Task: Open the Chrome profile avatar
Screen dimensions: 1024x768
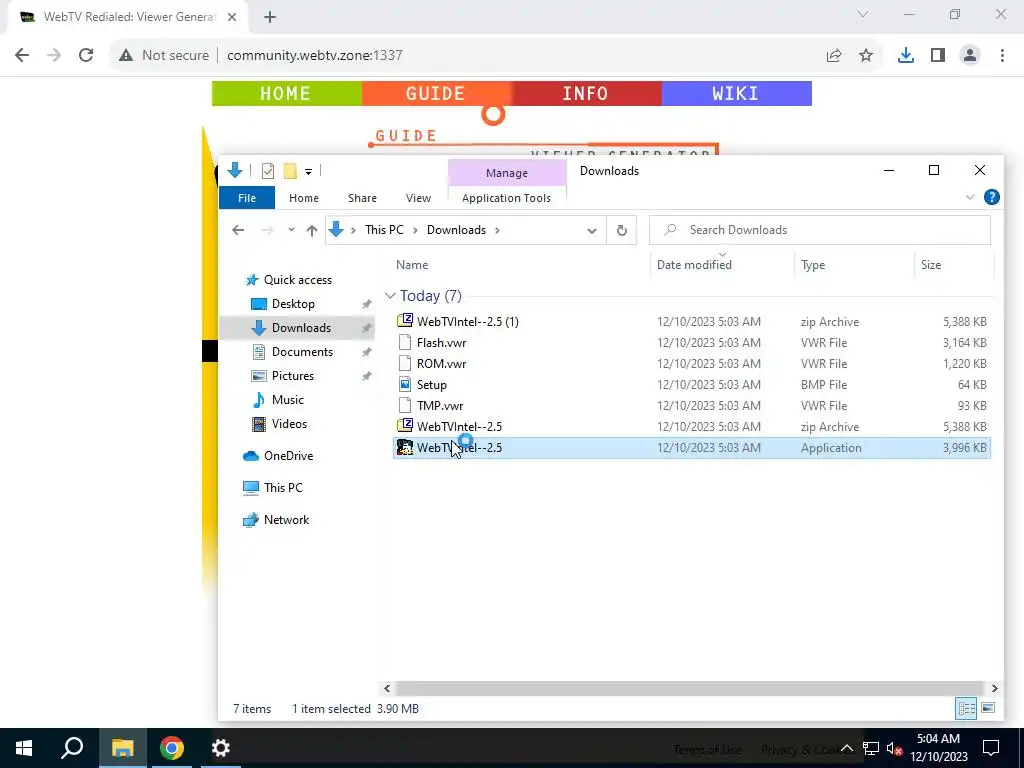Action: [970, 56]
